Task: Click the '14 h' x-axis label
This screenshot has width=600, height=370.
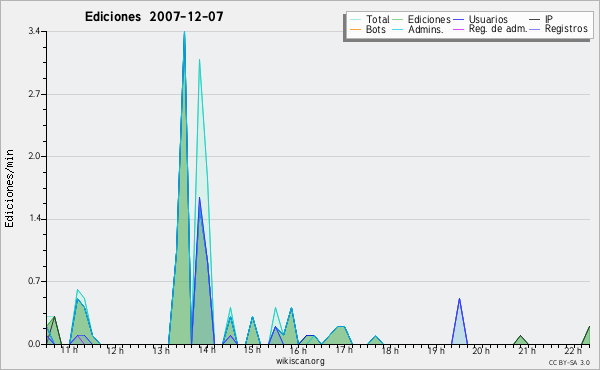Action: 207,350
